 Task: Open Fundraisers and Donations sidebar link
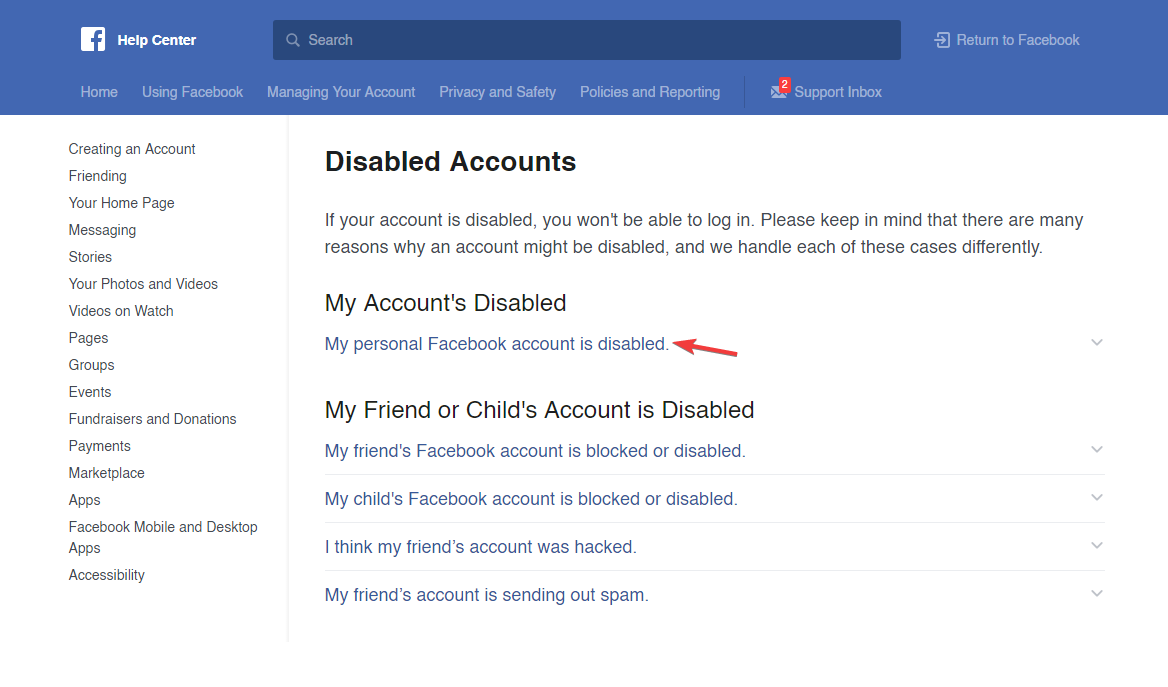click(x=152, y=419)
